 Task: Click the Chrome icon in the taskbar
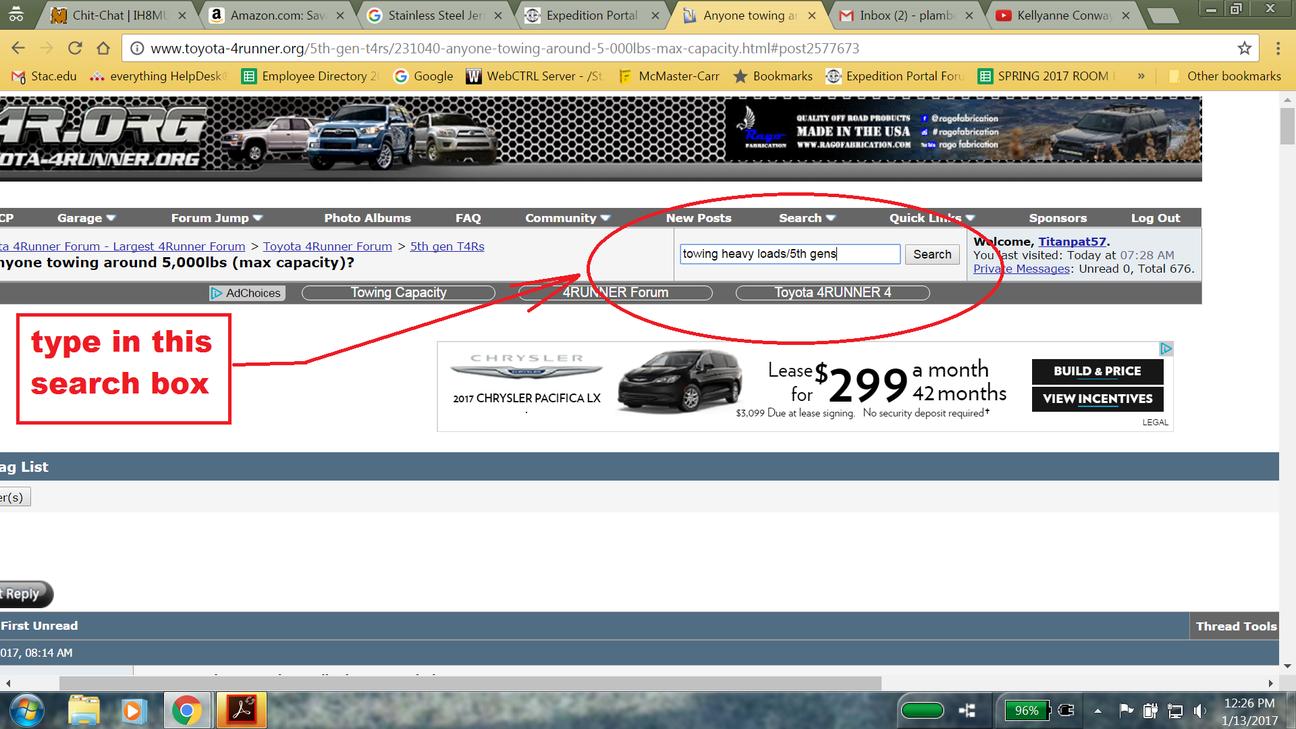pyautogui.click(x=186, y=710)
